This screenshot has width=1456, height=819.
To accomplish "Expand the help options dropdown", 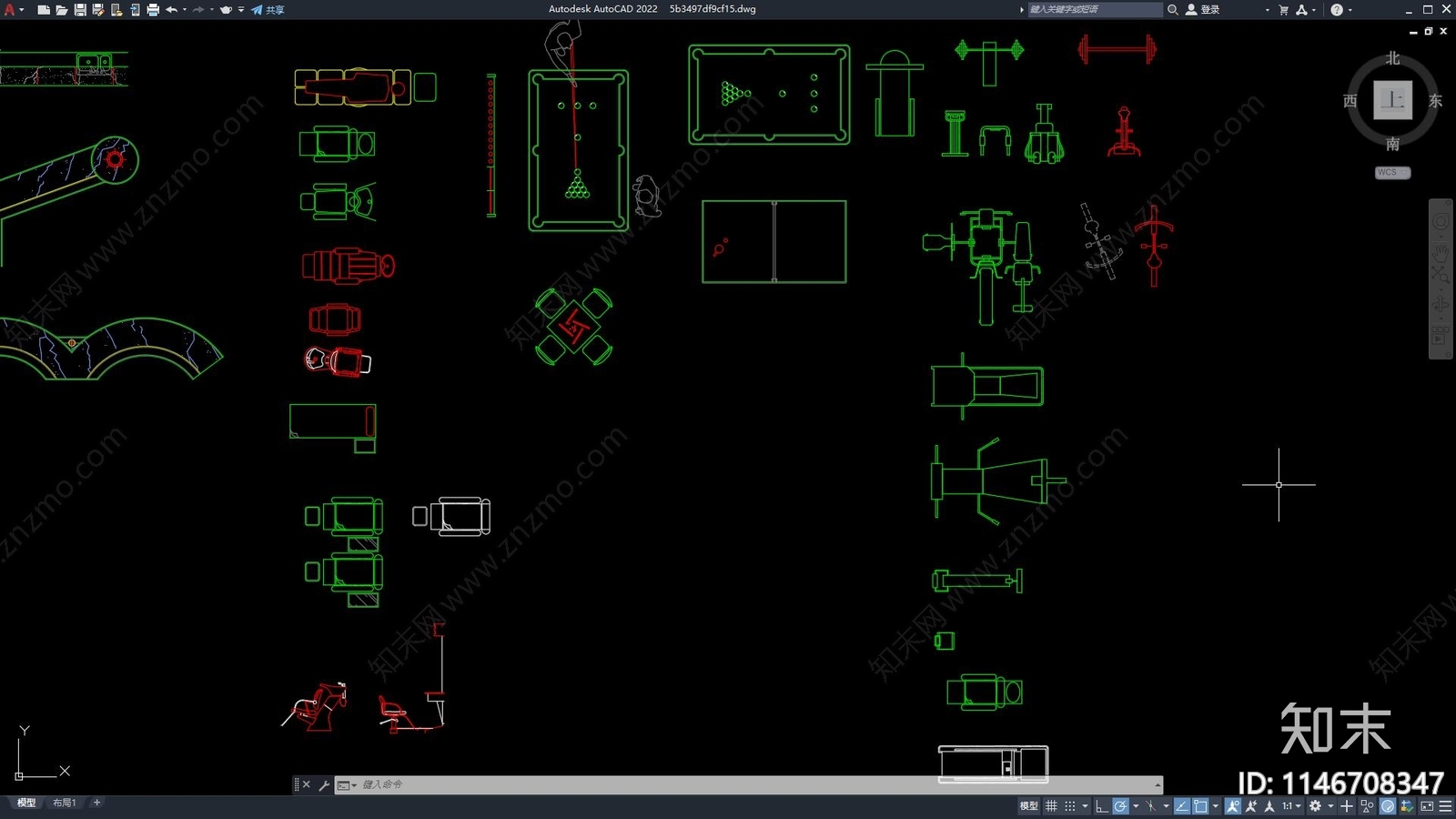I will [1350, 10].
